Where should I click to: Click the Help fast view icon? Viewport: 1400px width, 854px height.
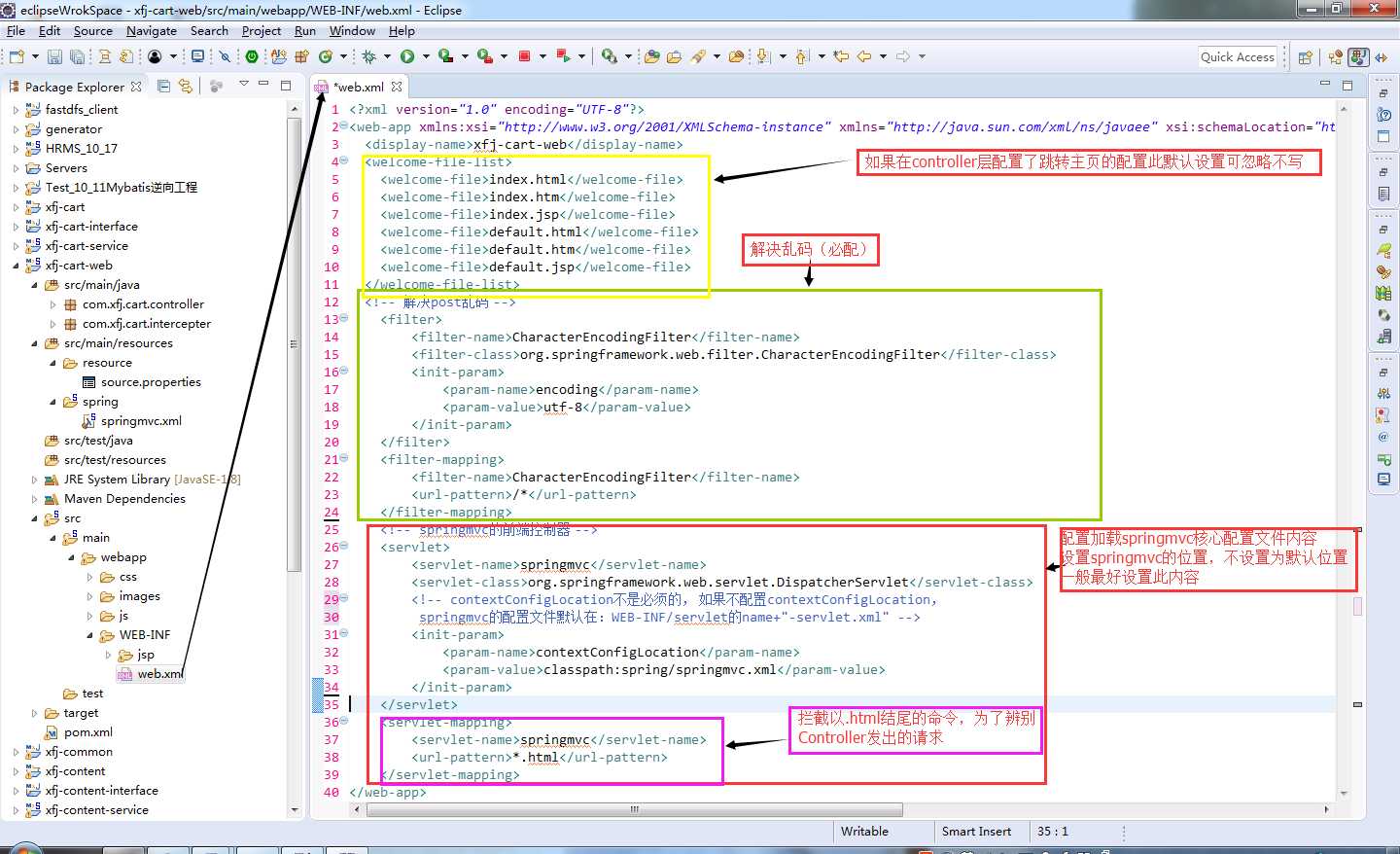[1383, 115]
